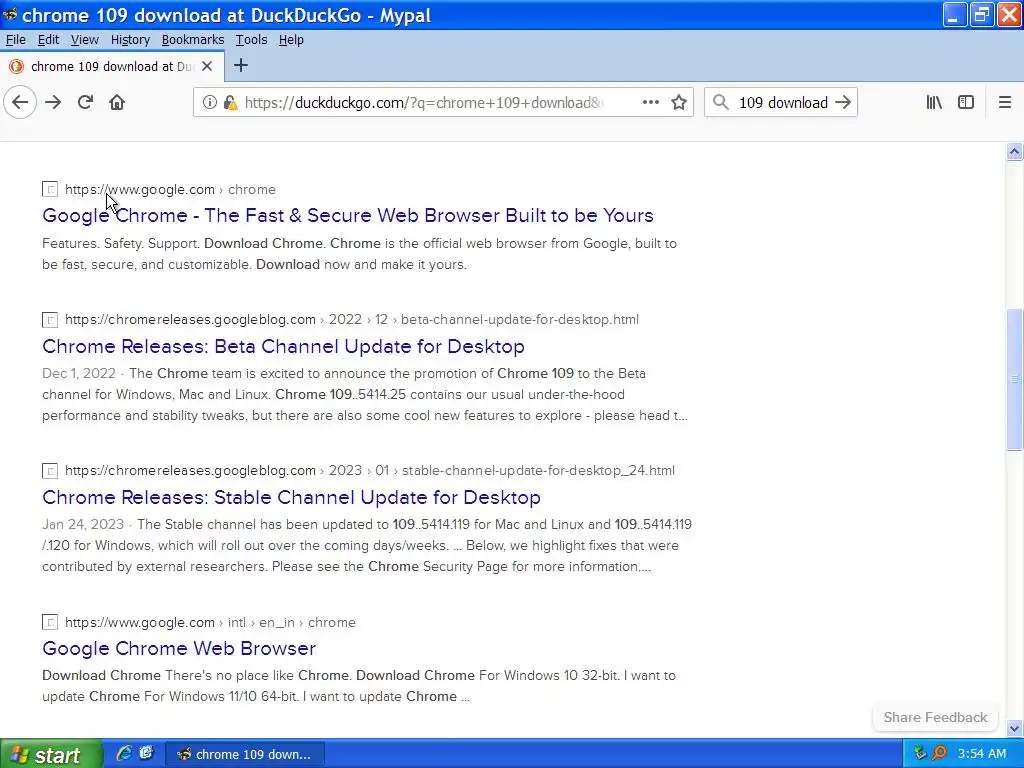Click the 109 download search field
Image resolution: width=1024 pixels, height=768 pixels.
(x=783, y=103)
